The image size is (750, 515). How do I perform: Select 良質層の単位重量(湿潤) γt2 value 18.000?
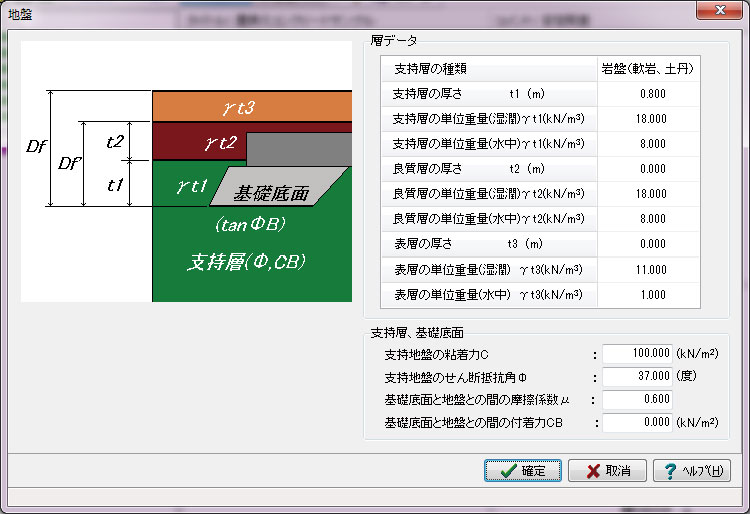click(649, 194)
